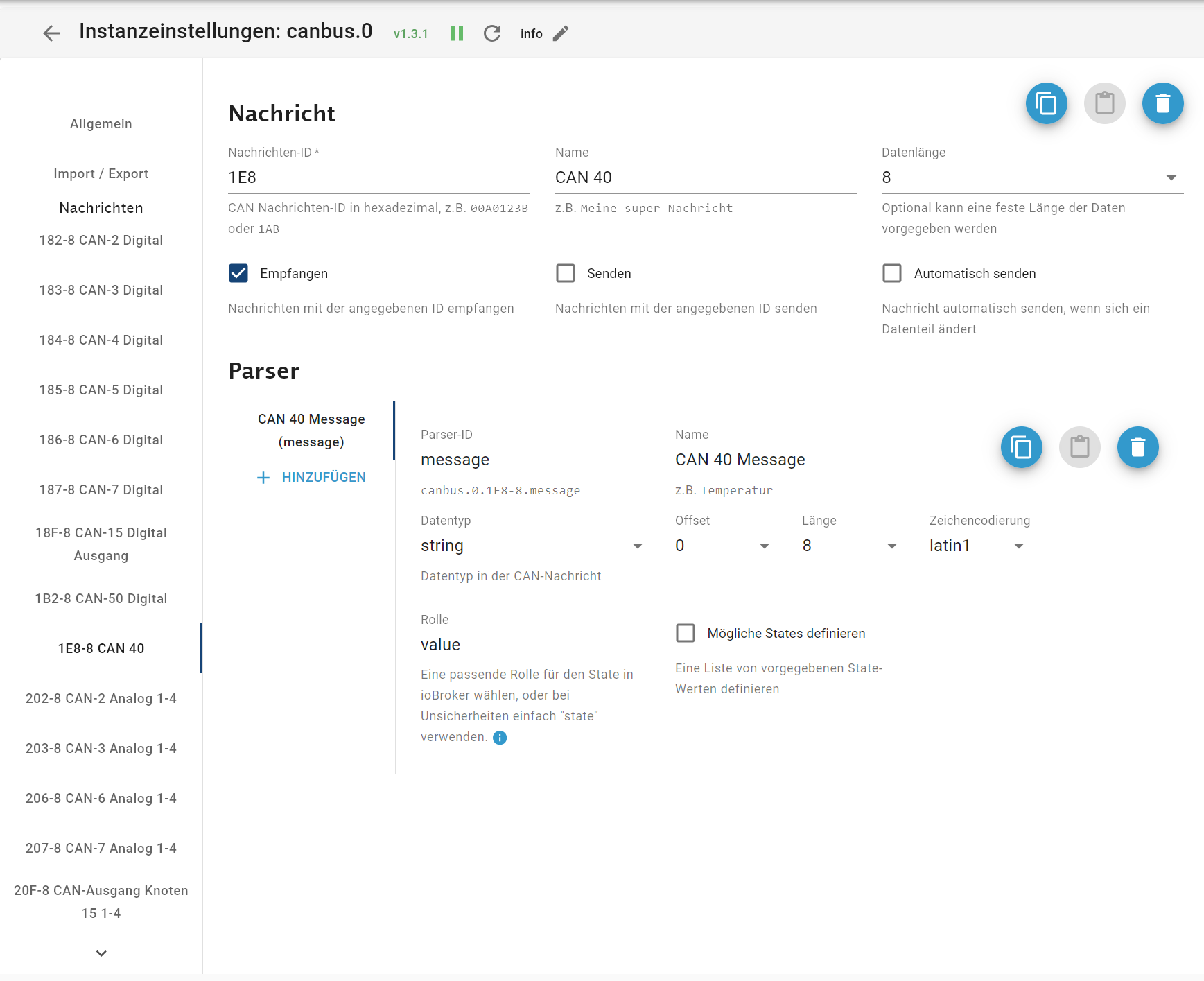The image size is (1204, 981).
Task: Open the Datenlänge dropdown
Action: point(1031,177)
